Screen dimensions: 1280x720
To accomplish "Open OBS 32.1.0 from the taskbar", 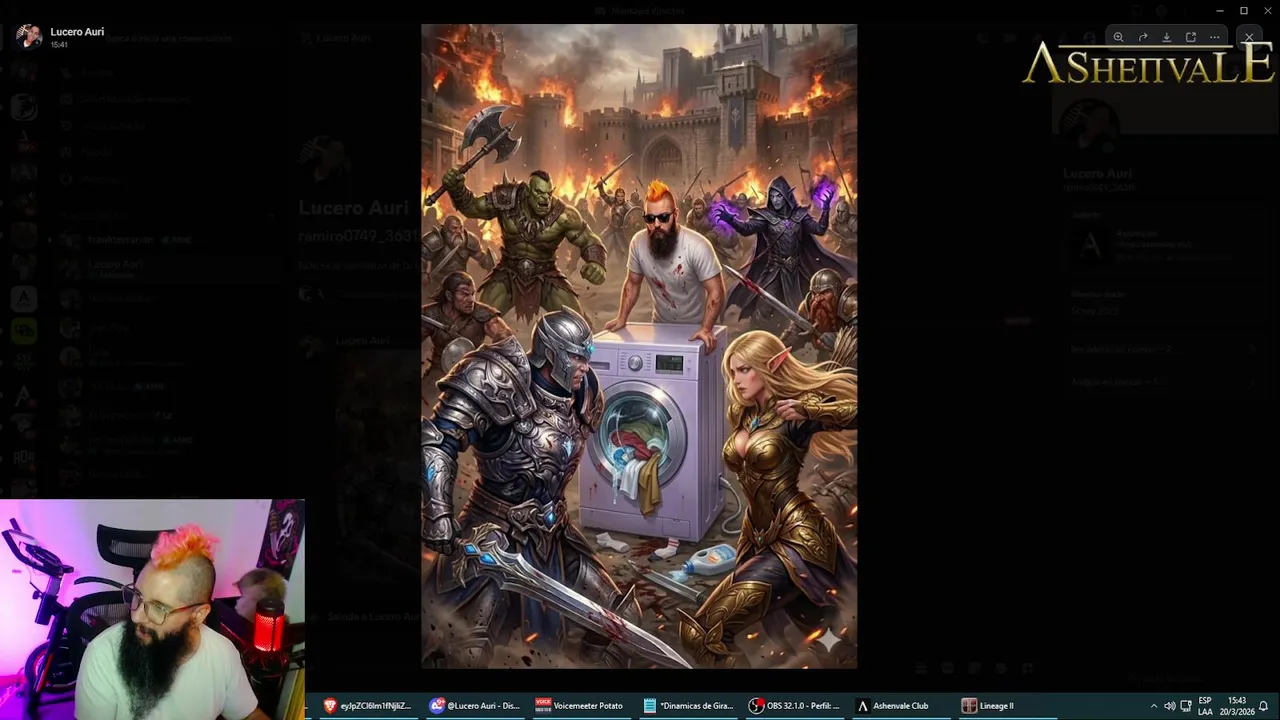I will [x=795, y=705].
